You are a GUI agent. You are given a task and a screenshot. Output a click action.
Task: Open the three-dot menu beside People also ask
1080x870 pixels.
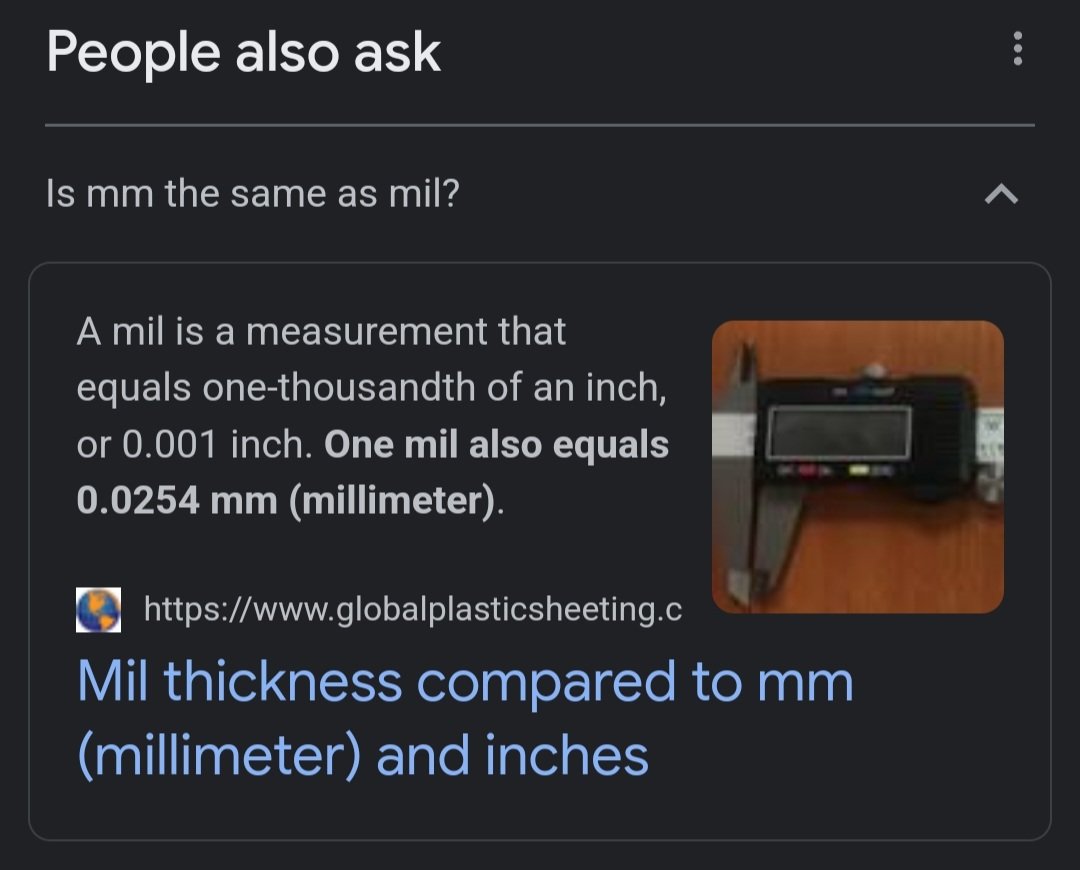pyautogui.click(x=1017, y=49)
